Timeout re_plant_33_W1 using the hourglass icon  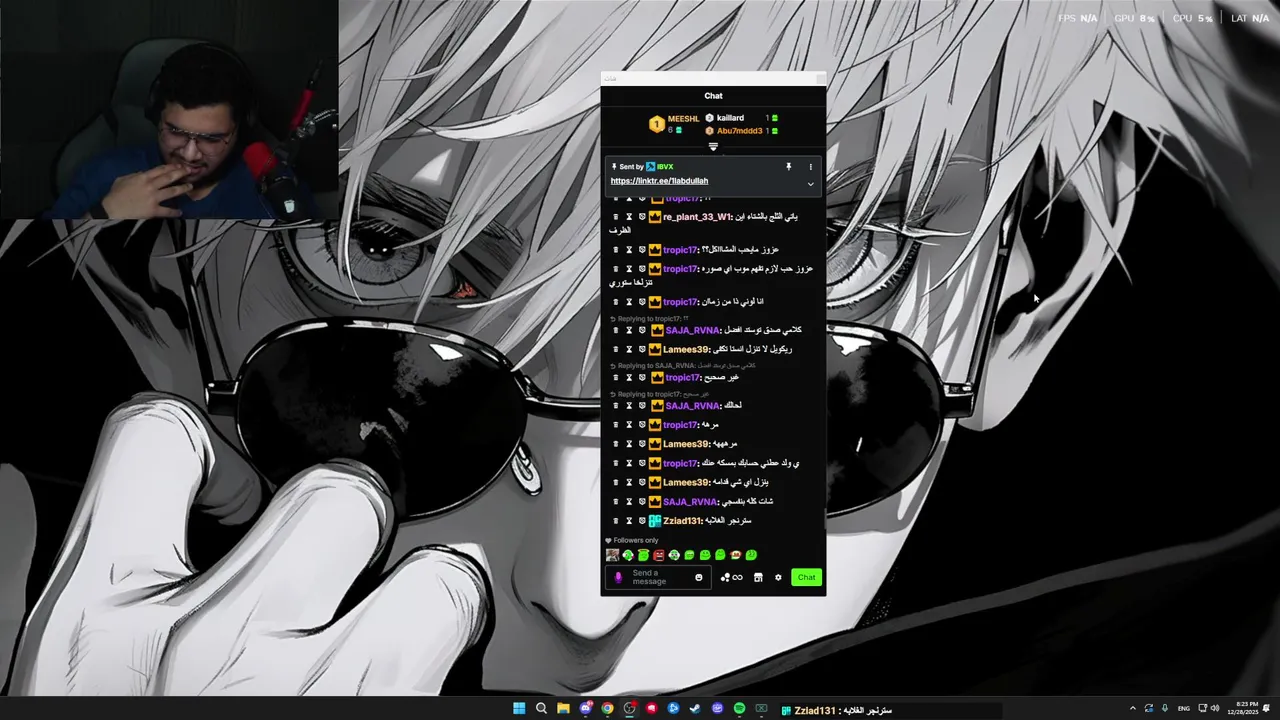[x=629, y=217]
